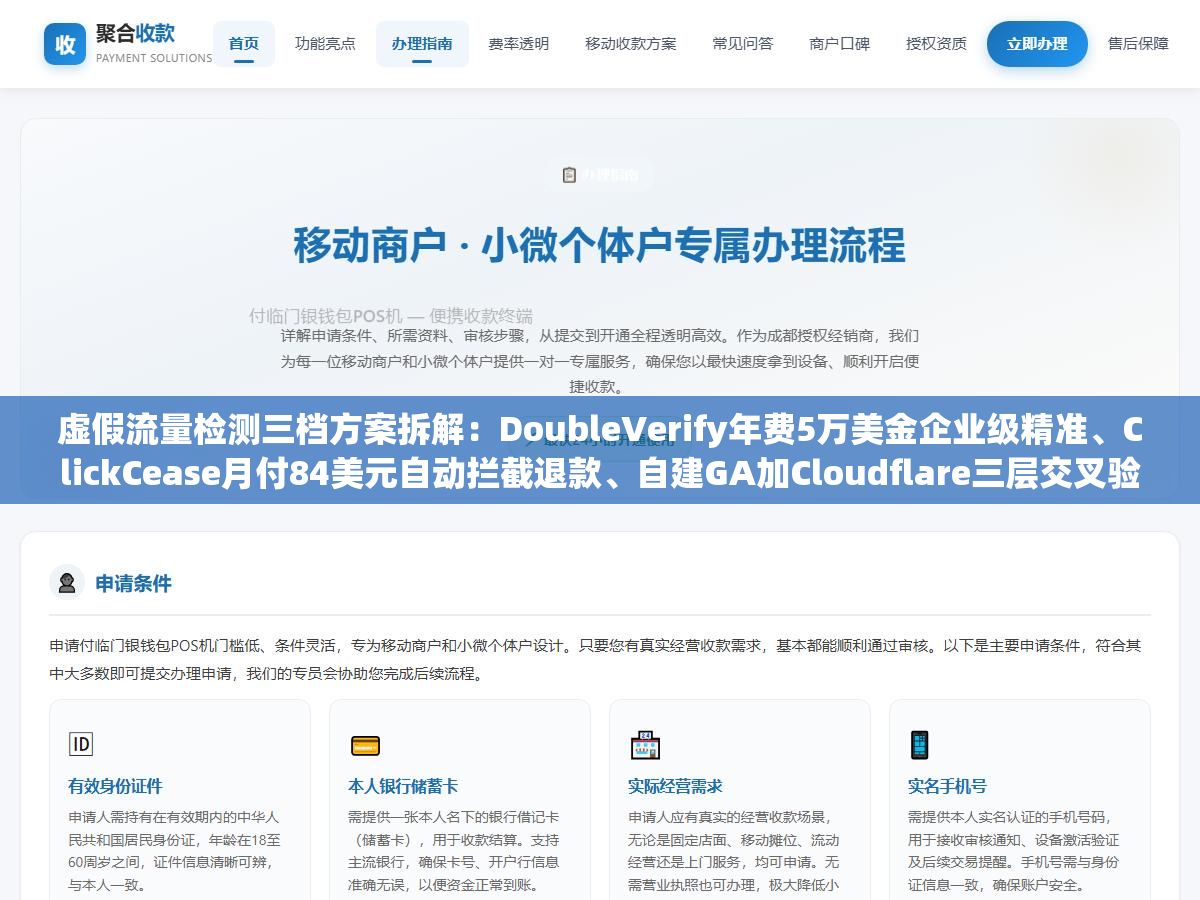The image size is (1200, 900).
Task: Click the 实名手机号 card title
Action: (x=947, y=786)
